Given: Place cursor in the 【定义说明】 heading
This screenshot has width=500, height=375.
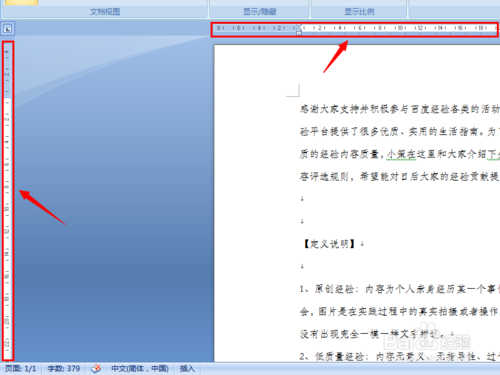Looking at the screenshot, I should [329, 244].
